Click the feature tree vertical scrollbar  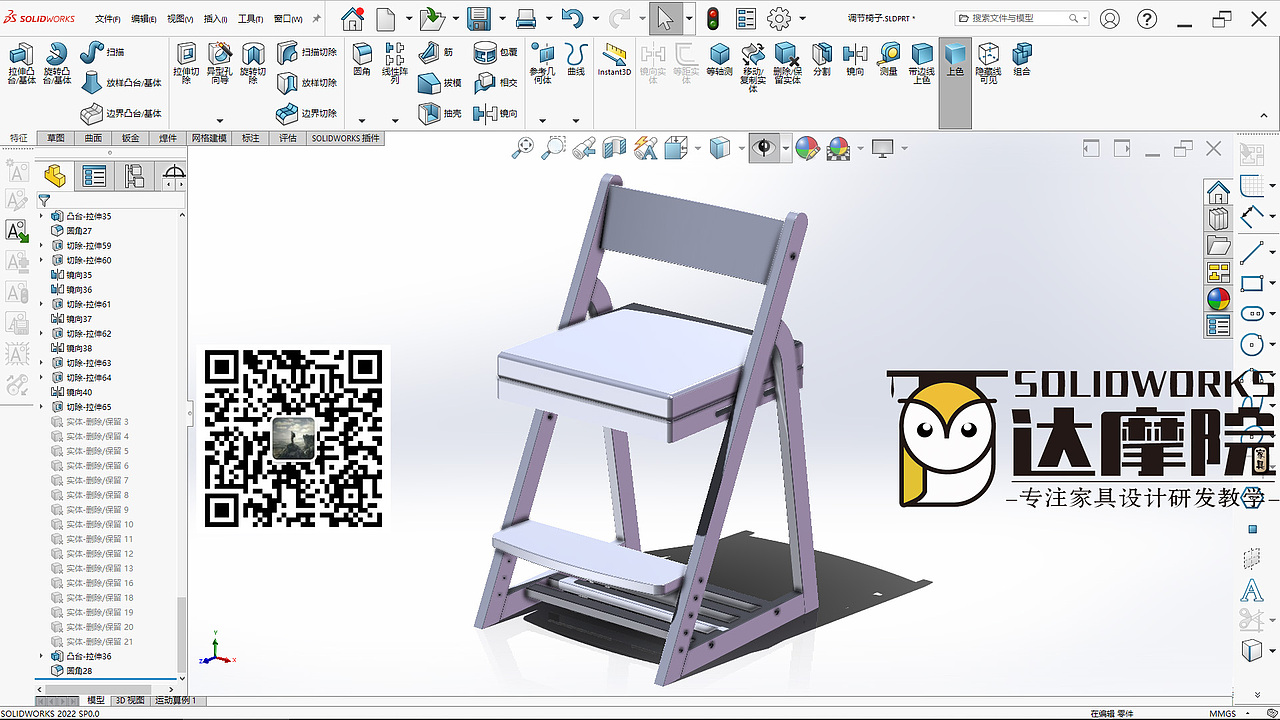click(x=181, y=634)
